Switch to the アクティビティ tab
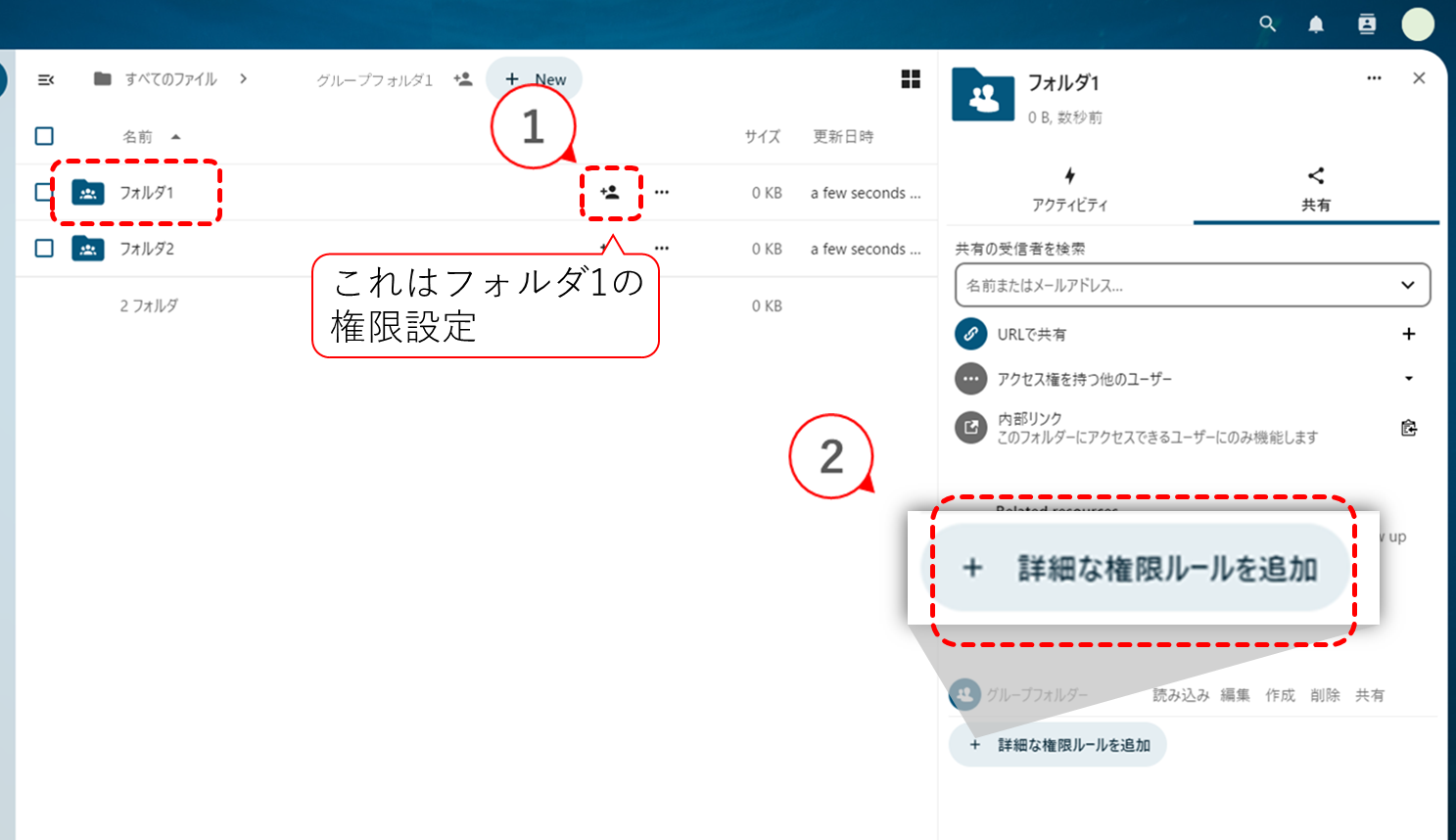 click(x=1069, y=190)
